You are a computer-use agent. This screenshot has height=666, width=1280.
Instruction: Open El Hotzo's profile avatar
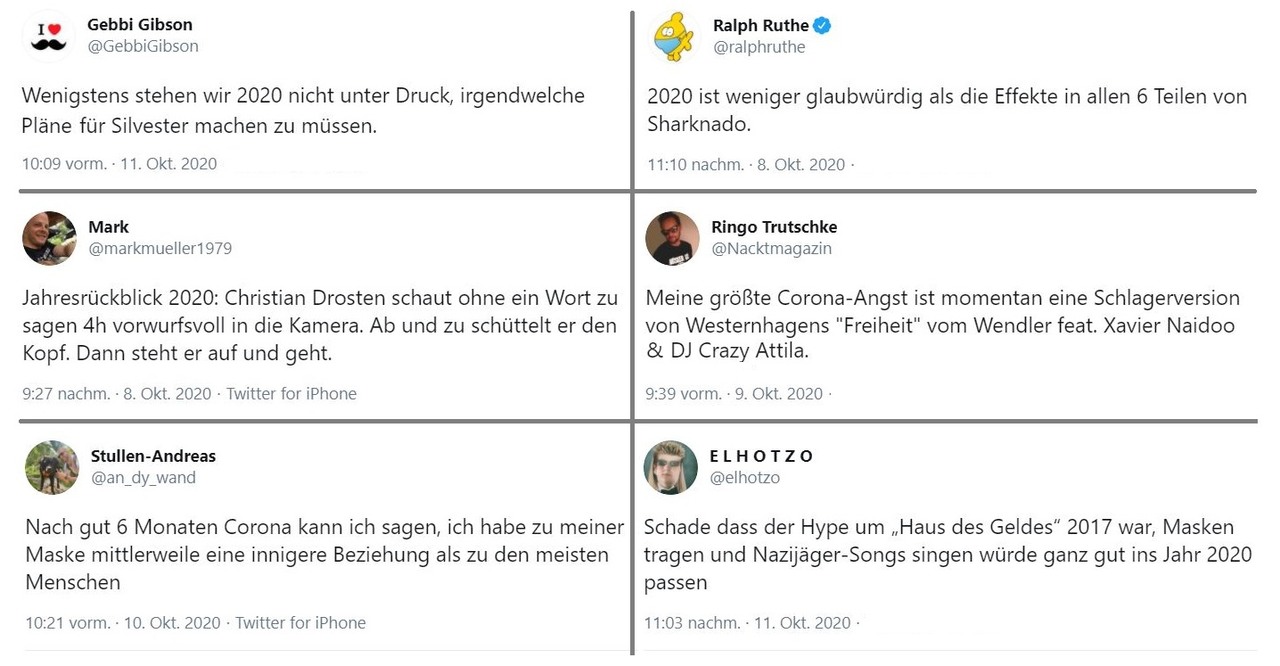(x=671, y=467)
